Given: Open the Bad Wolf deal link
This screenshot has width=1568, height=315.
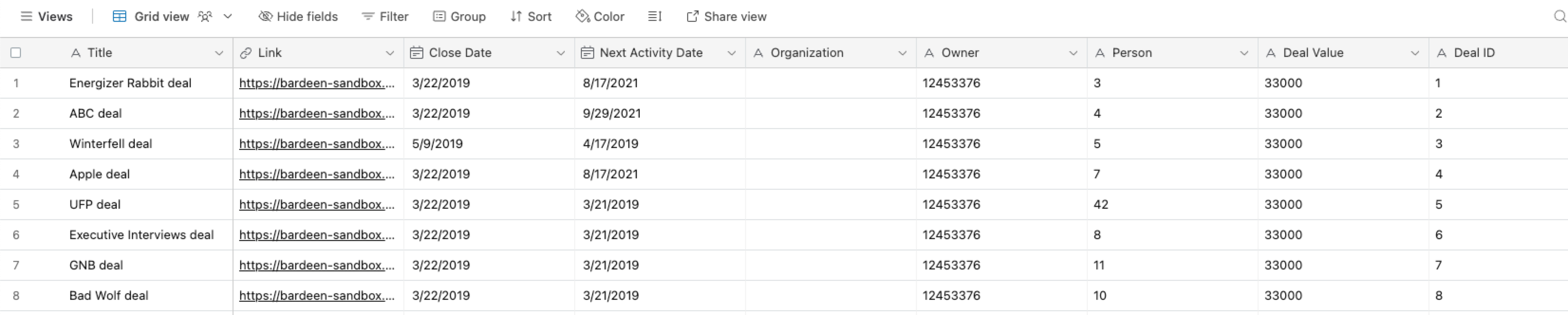Looking at the screenshot, I should [x=317, y=296].
